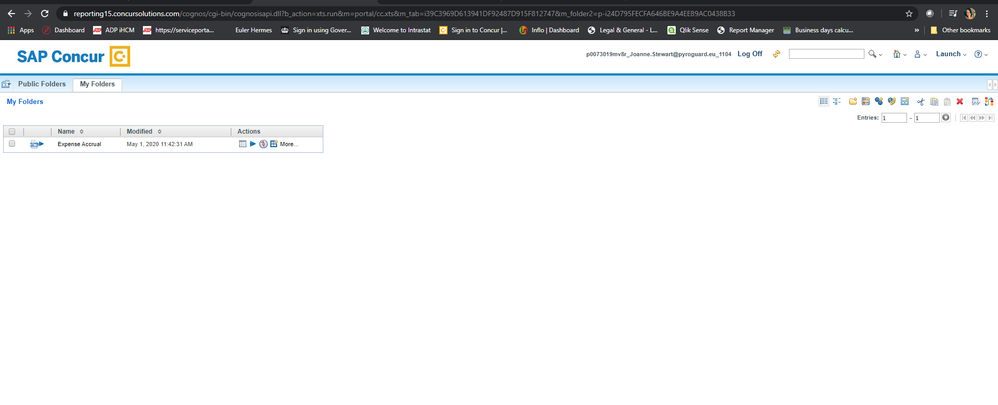Click More... link for Expense Accrual
Viewport: 998px width, 405px height.
(x=288, y=144)
